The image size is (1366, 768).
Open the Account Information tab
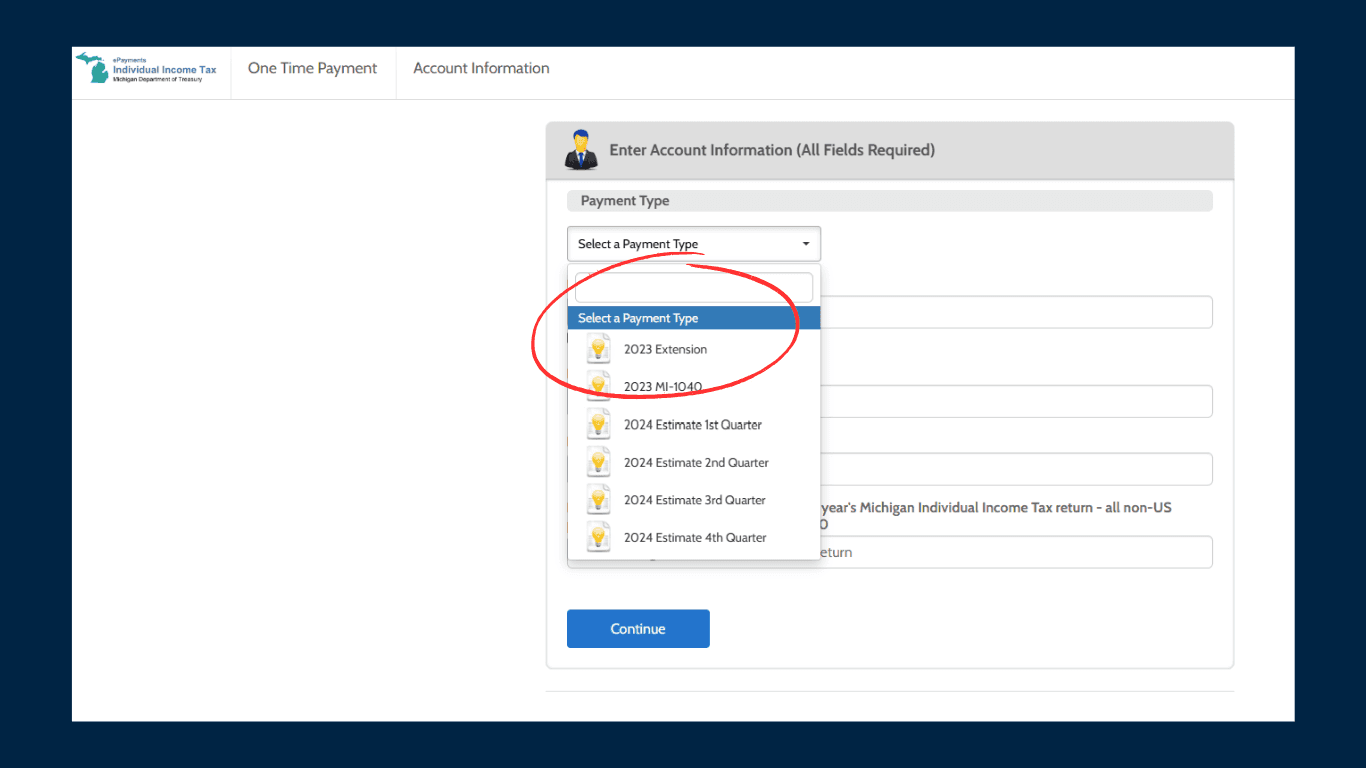coord(481,69)
